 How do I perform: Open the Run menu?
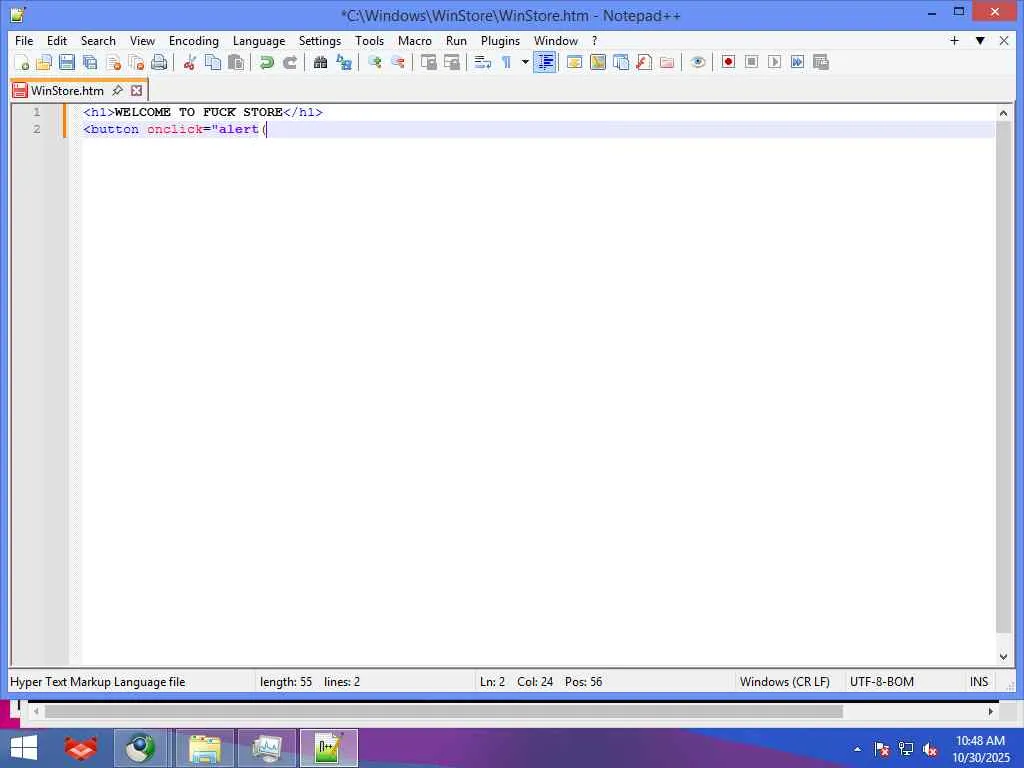[x=456, y=40]
